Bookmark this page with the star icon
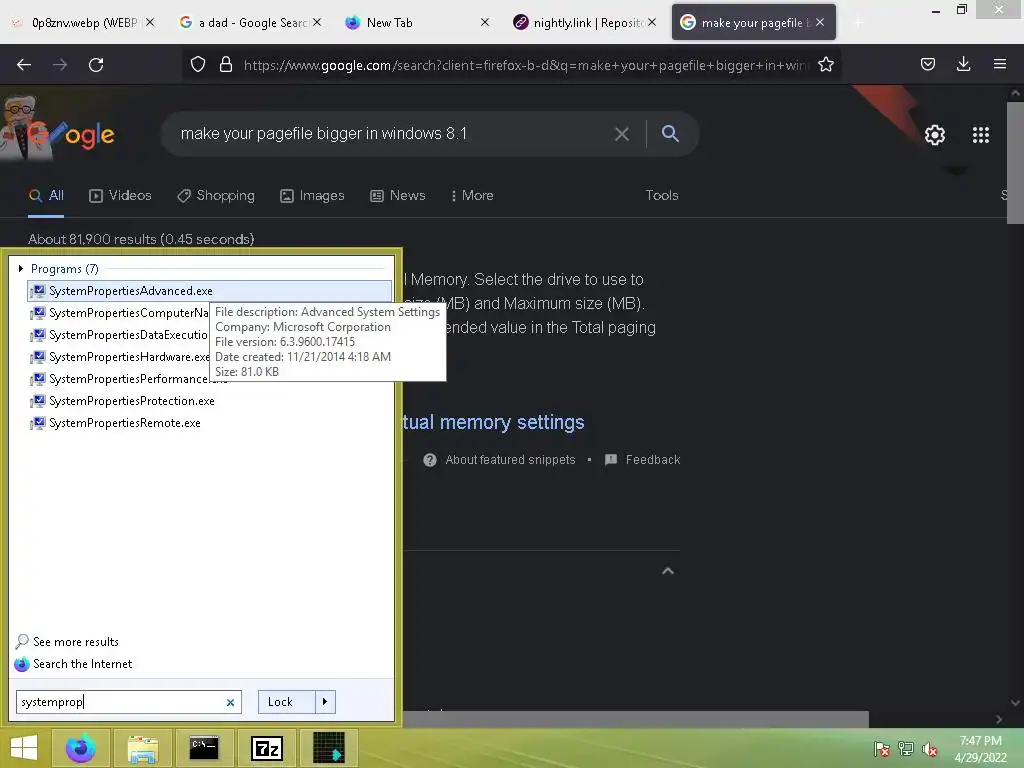 coord(825,64)
